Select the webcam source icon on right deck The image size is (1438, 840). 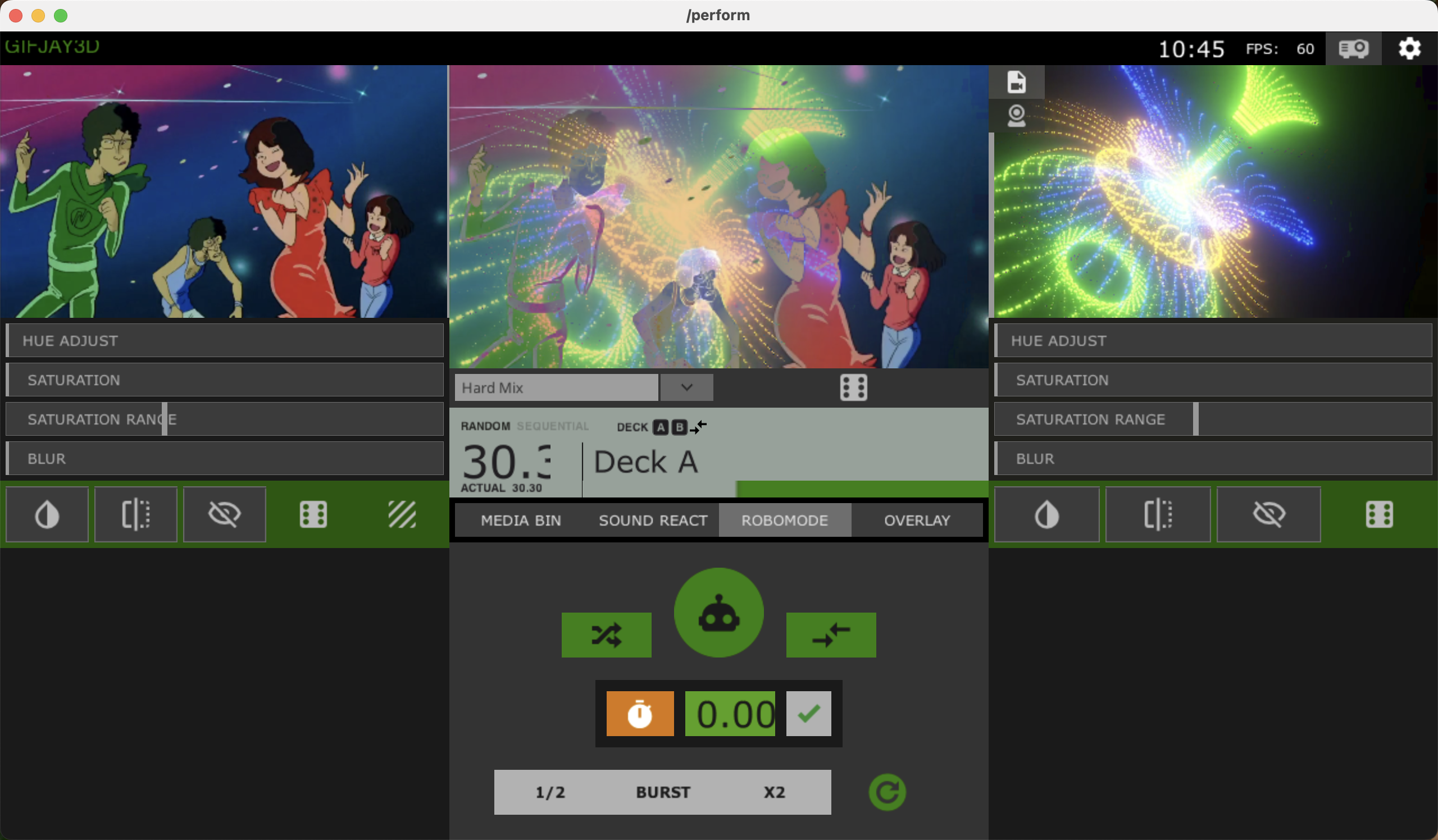tap(1016, 116)
